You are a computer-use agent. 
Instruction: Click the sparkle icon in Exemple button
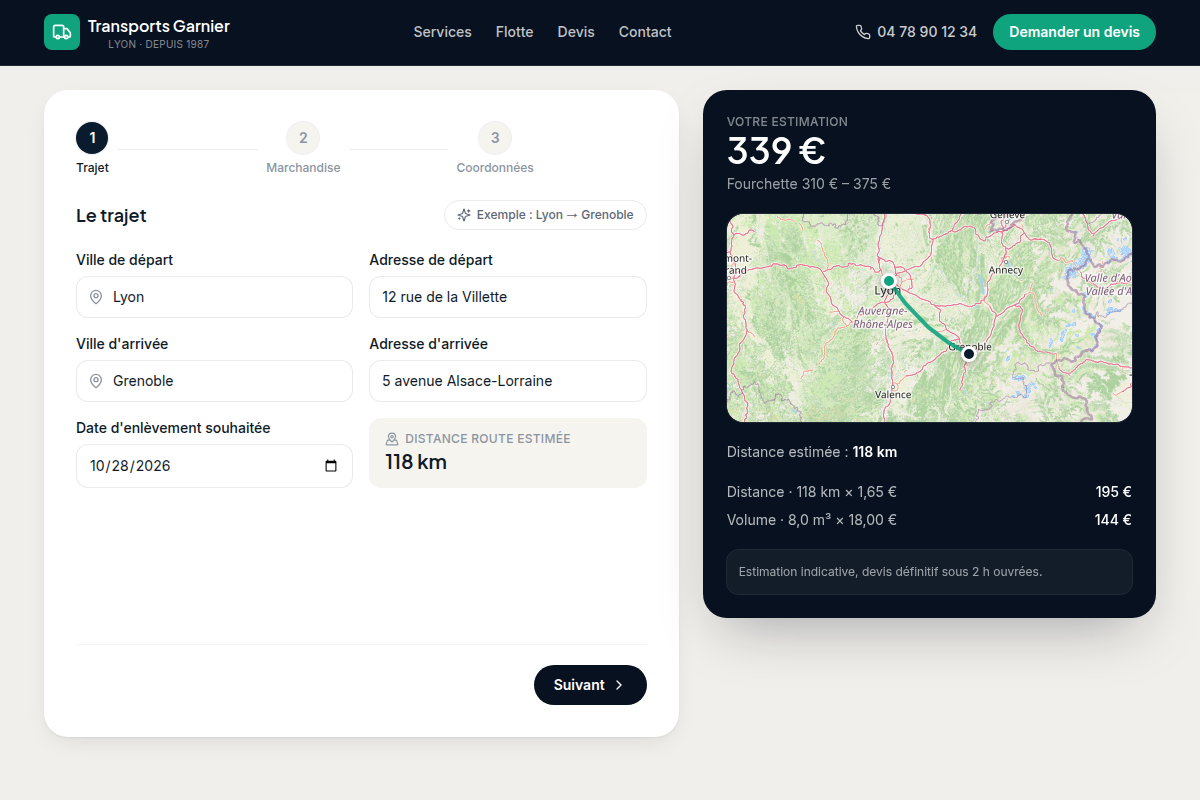(464, 215)
